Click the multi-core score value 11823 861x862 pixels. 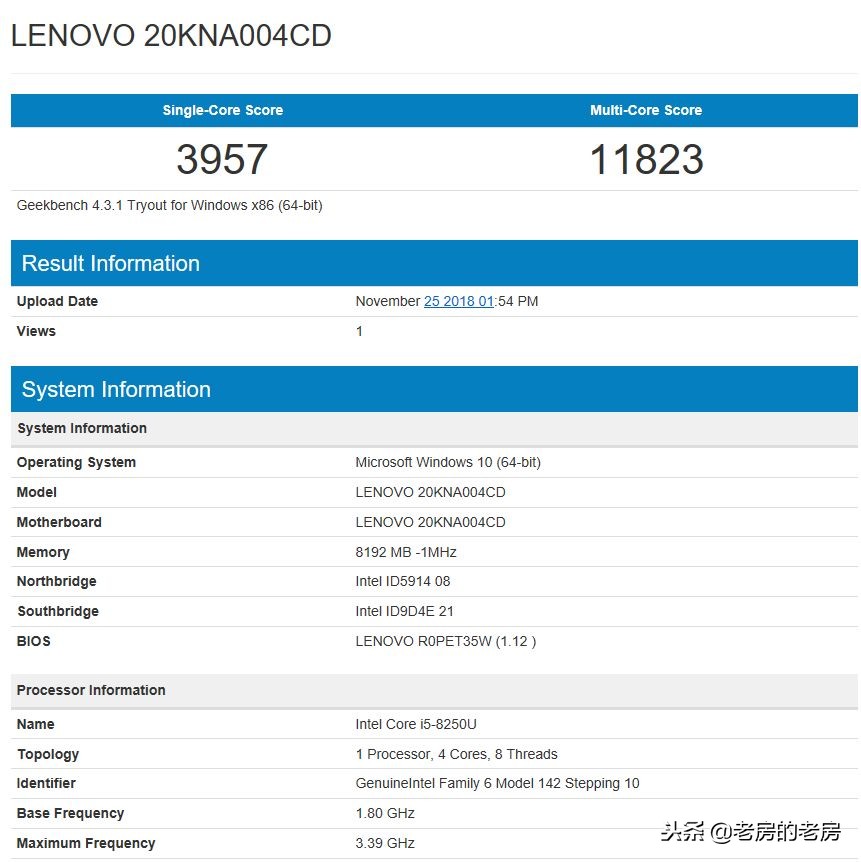pyautogui.click(x=646, y=158)
